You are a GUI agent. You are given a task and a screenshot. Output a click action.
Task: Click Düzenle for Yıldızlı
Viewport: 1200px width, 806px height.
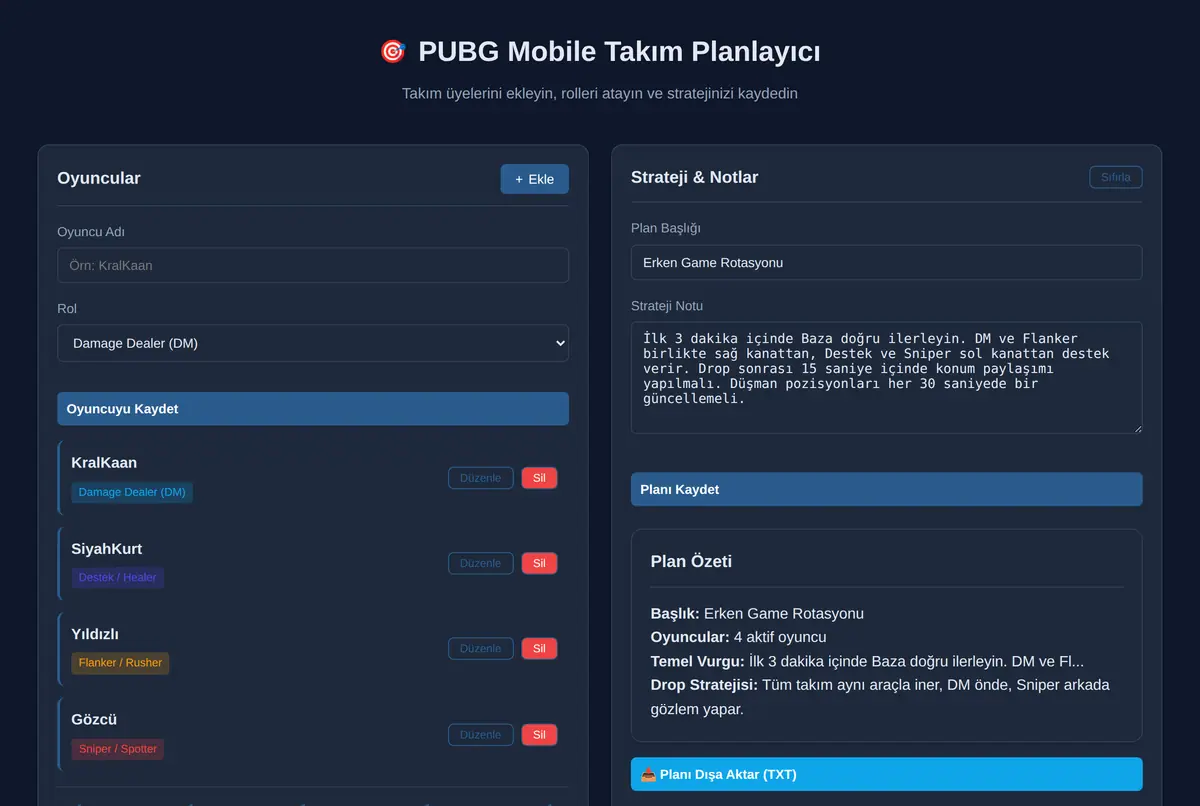[481, 649]
